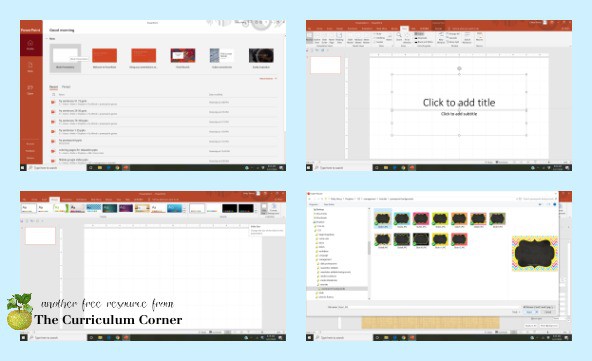The image size is (592, 361).
Task: Open the coloring pages for slideshow.pptx recent file
Action: 164,151
